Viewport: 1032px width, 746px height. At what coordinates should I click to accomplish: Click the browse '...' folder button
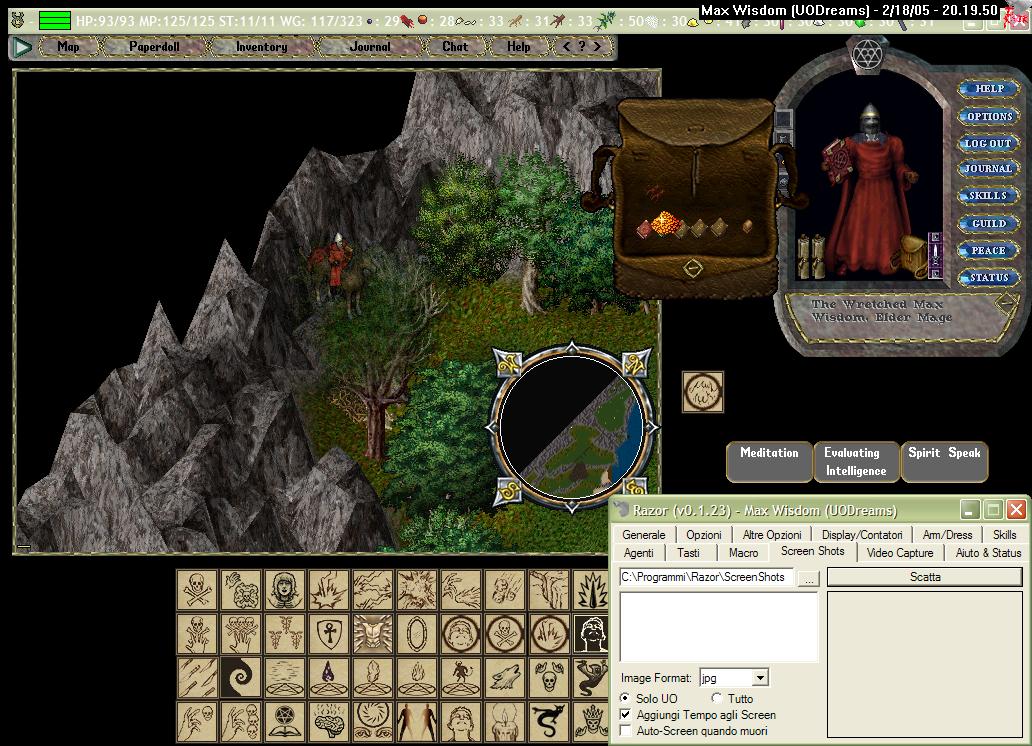pos(809,577)
